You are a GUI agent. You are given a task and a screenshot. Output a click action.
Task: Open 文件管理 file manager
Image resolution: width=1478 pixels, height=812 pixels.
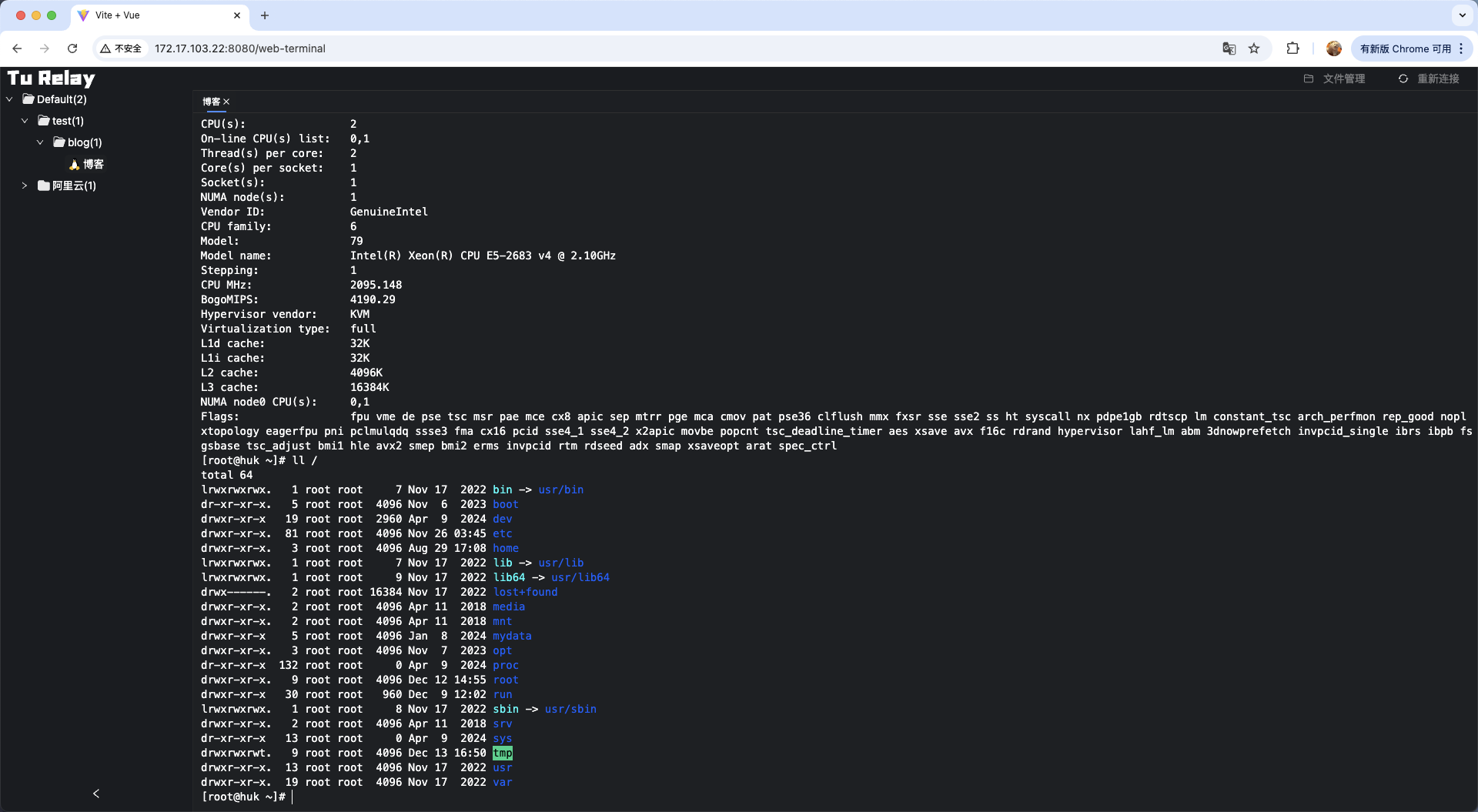(1334, 79)
